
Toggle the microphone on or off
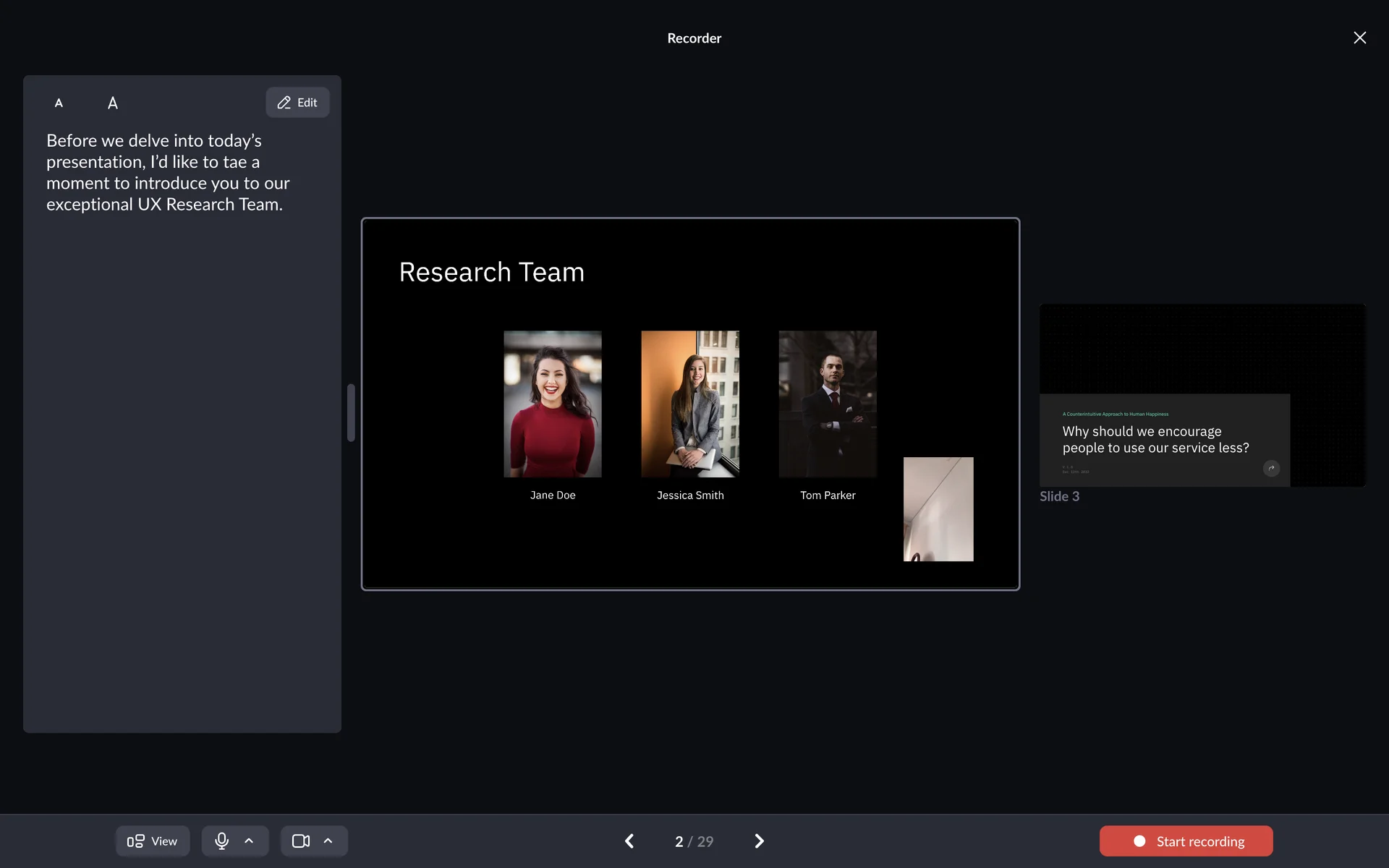[x=221, y=841]
